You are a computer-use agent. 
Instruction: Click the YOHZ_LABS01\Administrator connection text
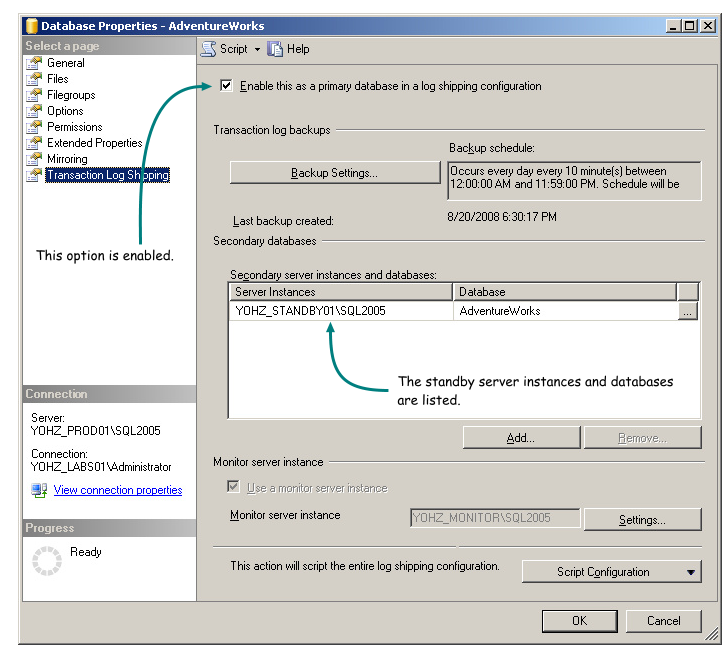point(101,467)
